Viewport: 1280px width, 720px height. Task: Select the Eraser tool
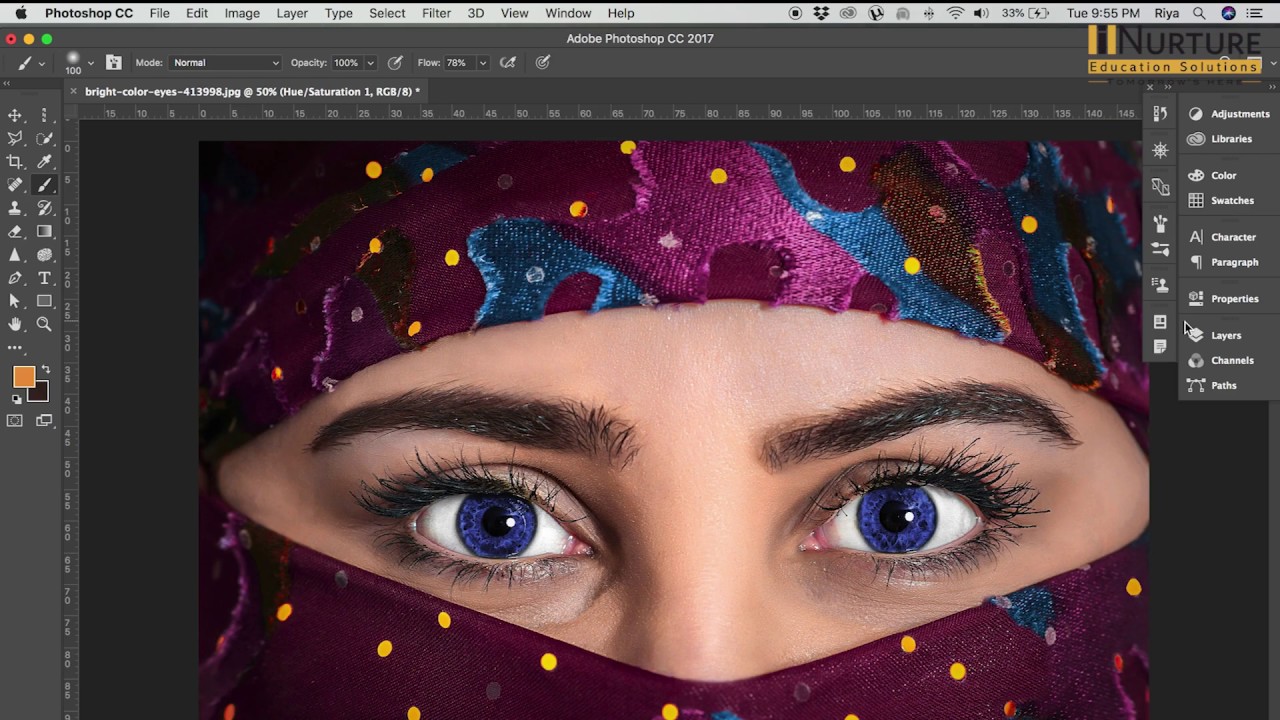[x=15, y=231]
